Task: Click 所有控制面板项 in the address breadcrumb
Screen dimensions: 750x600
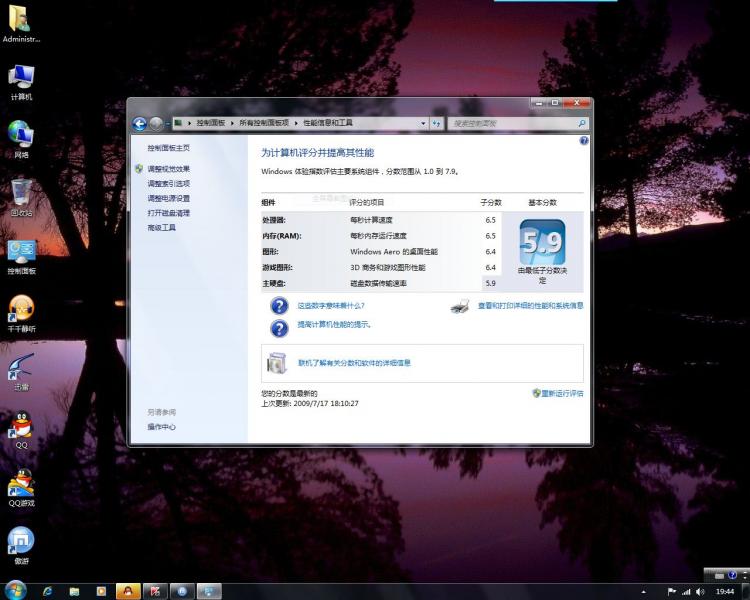Action: coord(264,123)
